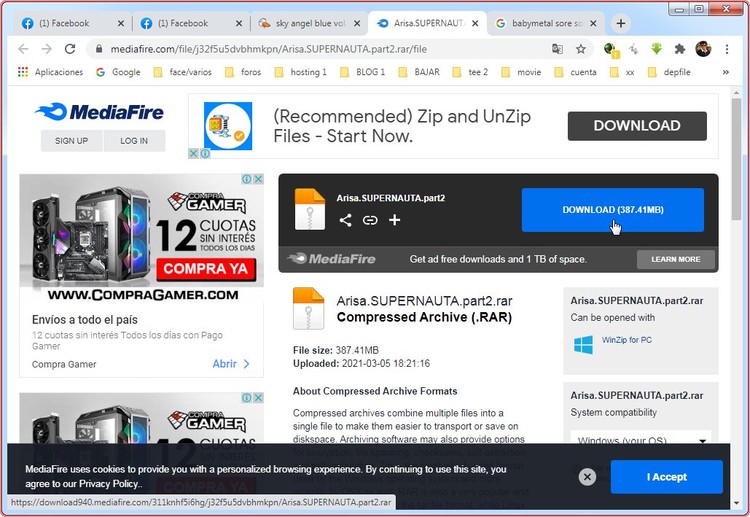This screenshot has width=750, height=517.
Task: Bookmark this page with the star icon
Action: click(x=581, y=49)
